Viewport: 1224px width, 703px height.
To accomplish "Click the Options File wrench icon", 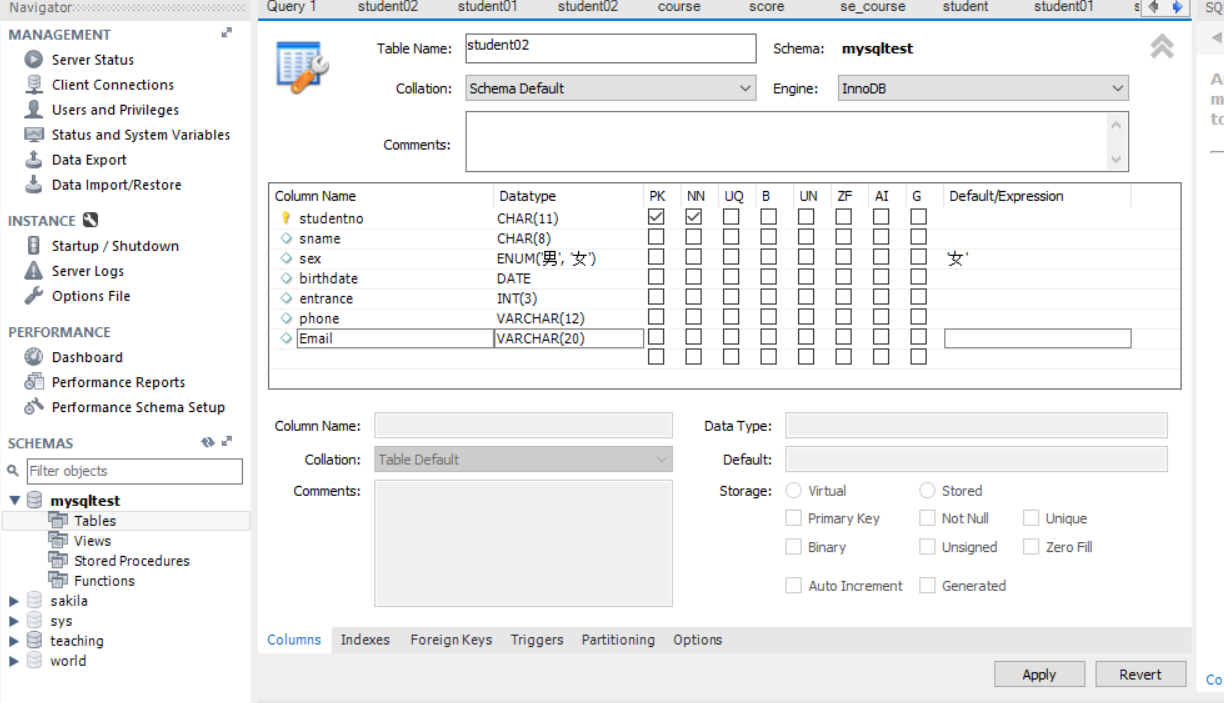I will [x=34, y=296].
